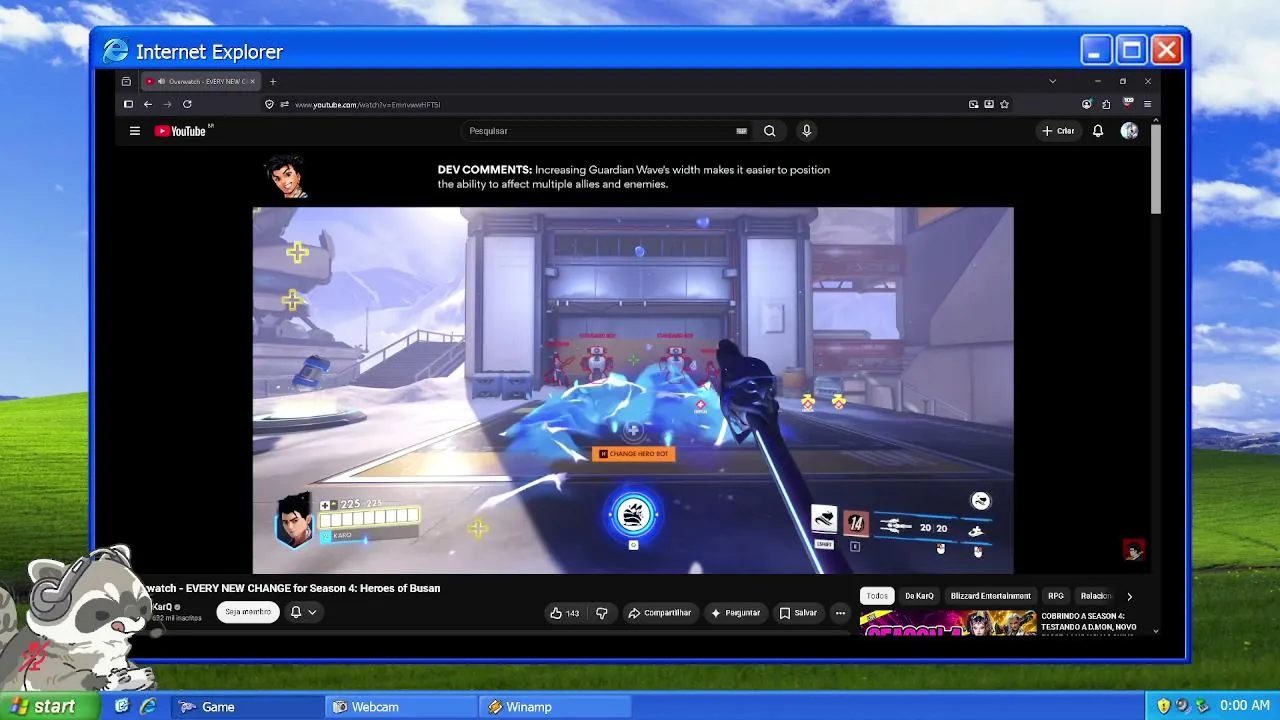Click the taskbar clock showing 0:00 AM
1280x720 pixels.
1246,706
